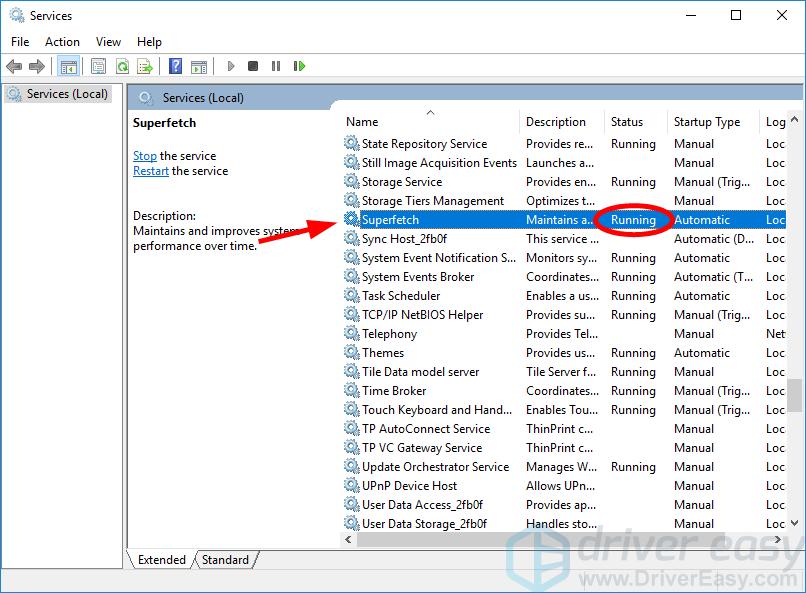Switch to the Extended tab
This screenshot has height=593, width=806.
tap(161, 560)
